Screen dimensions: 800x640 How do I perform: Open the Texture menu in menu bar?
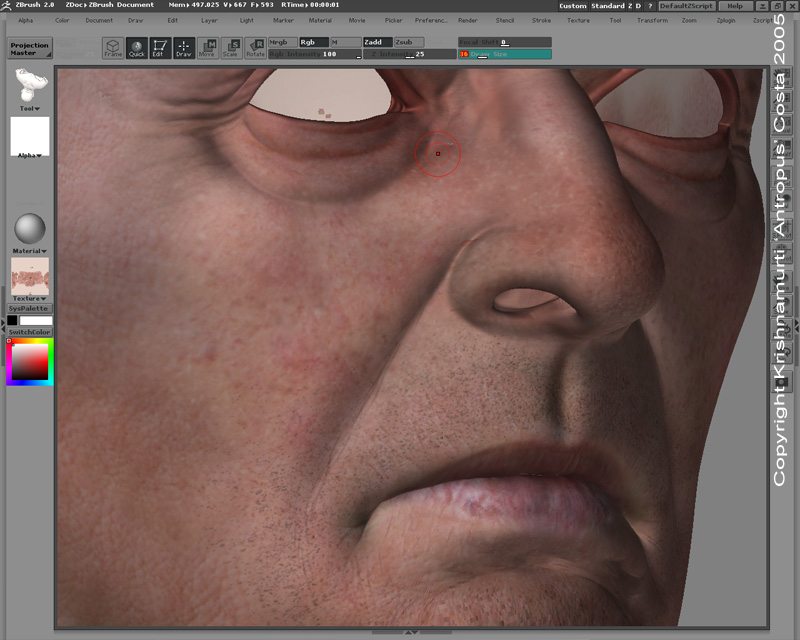(x=578, y=20)
